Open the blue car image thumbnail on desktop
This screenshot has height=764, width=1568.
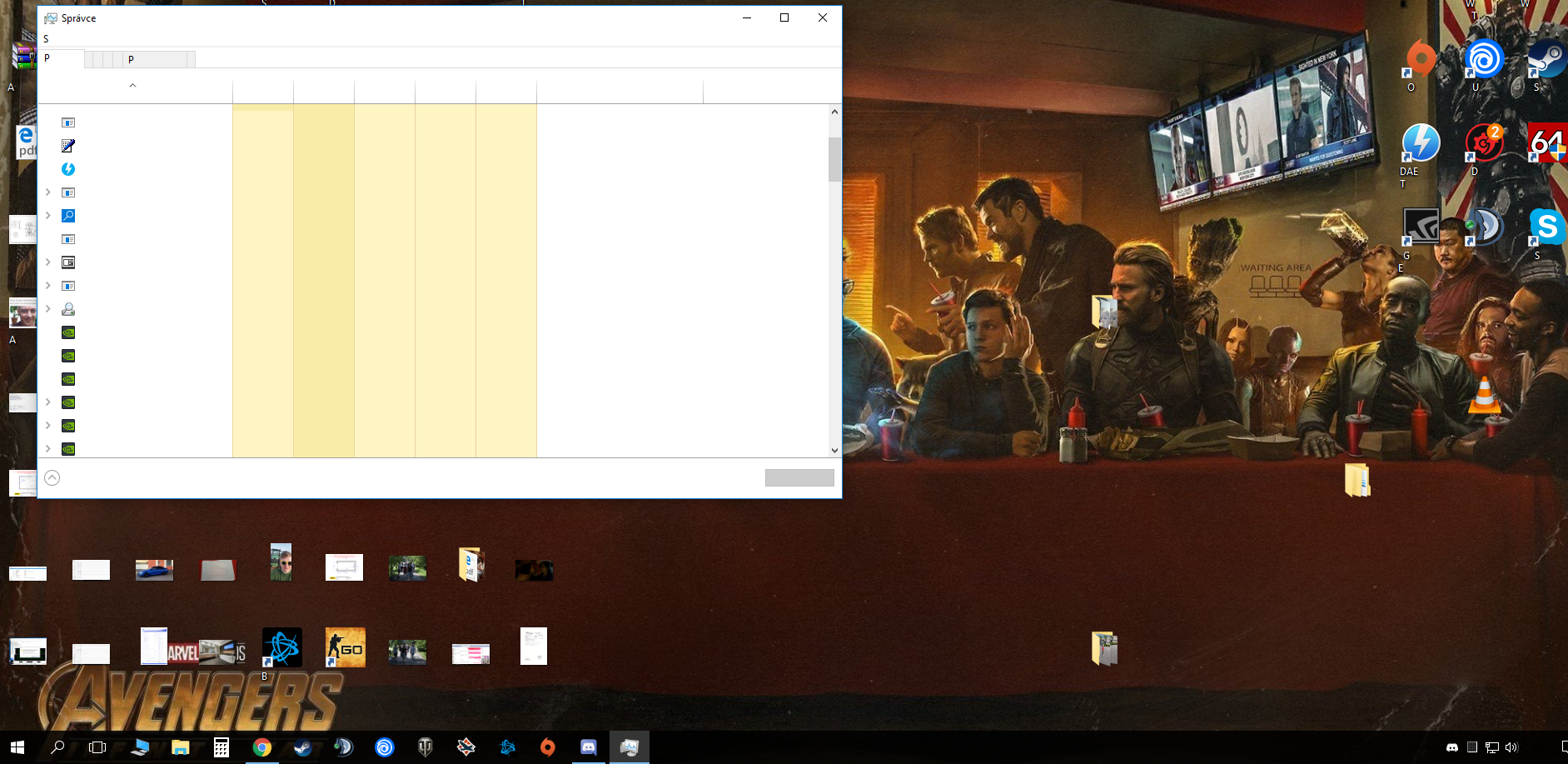(154, 570)
